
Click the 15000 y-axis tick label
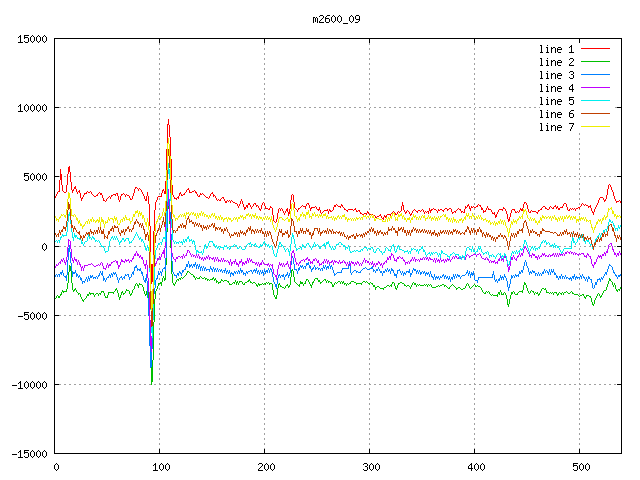(29, 39)
